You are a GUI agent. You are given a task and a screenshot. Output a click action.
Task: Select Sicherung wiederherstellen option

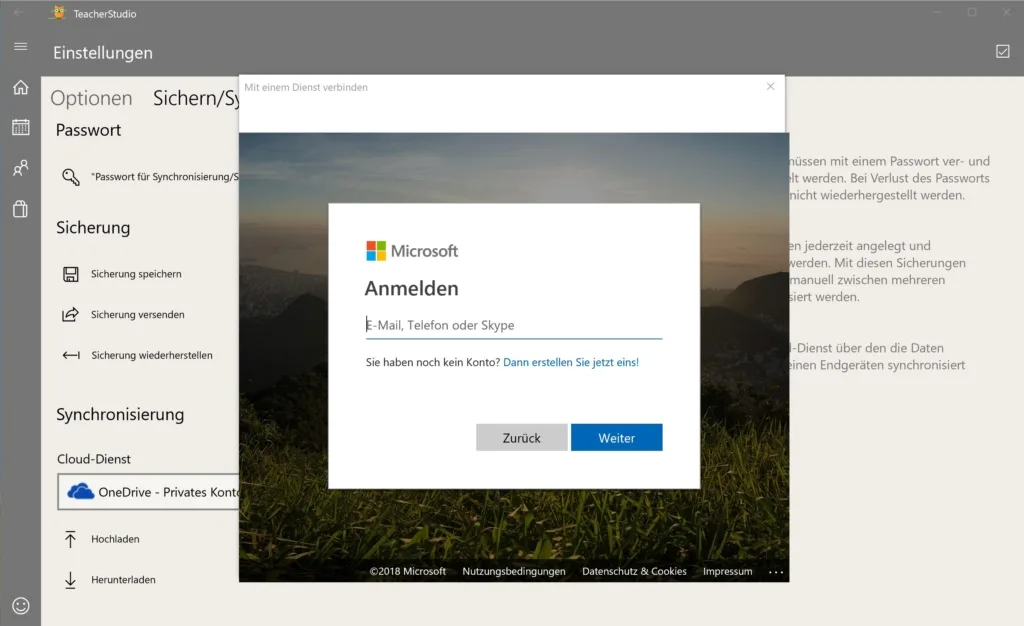[152, 355]
